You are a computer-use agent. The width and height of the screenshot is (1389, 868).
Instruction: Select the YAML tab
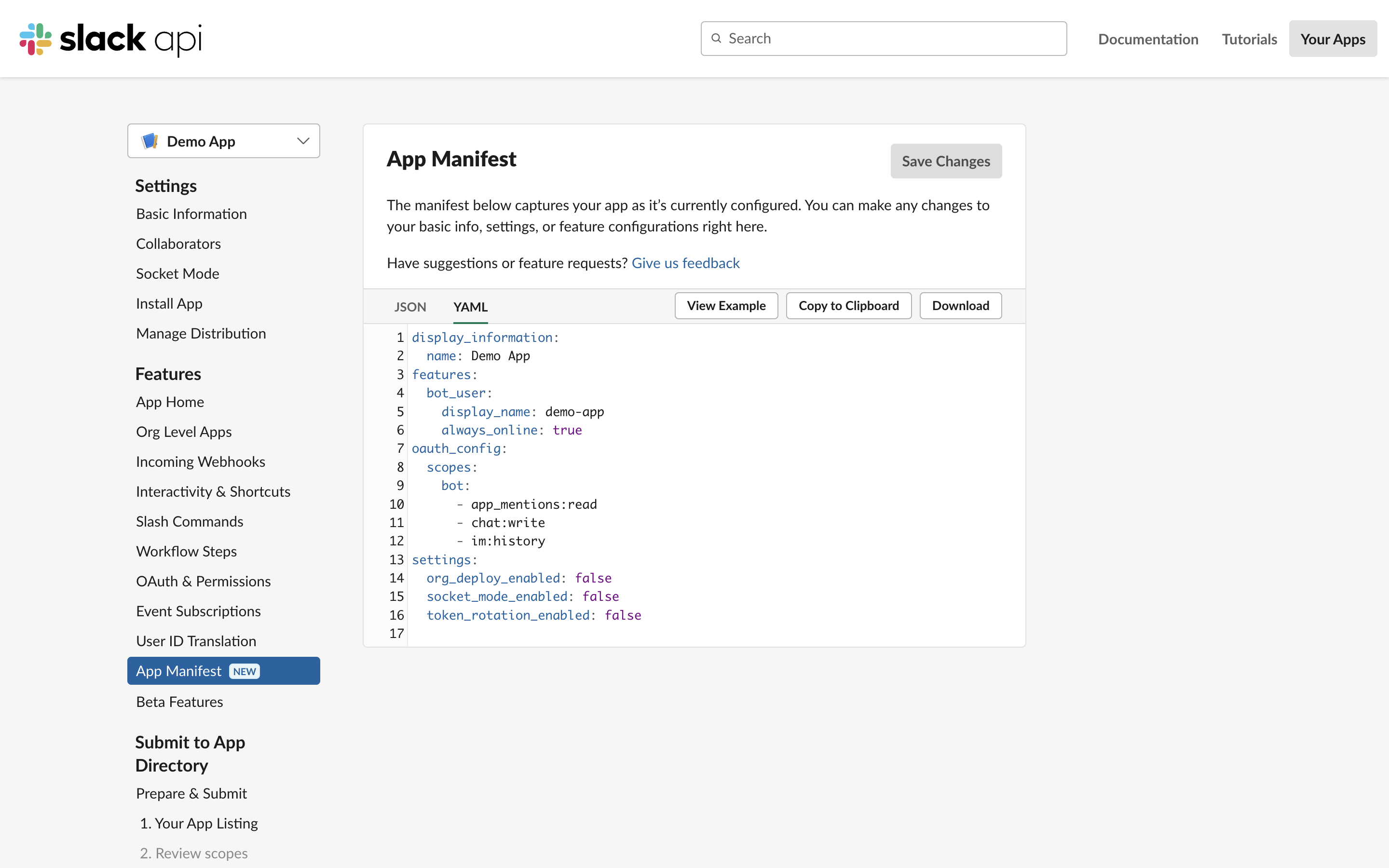click(470, 307)
